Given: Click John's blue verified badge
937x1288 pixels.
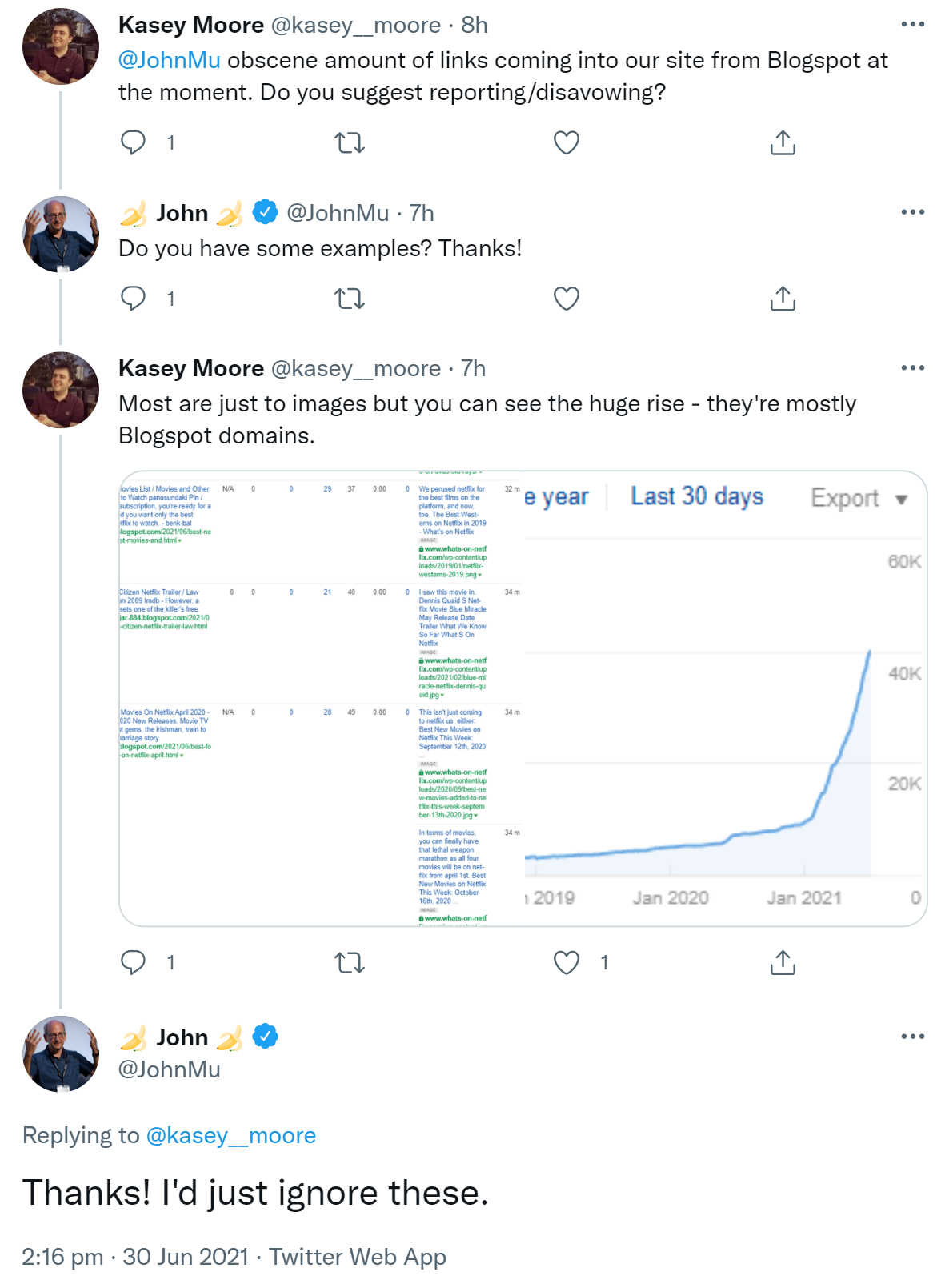Looking at the screenshot, I should point(264,212).
